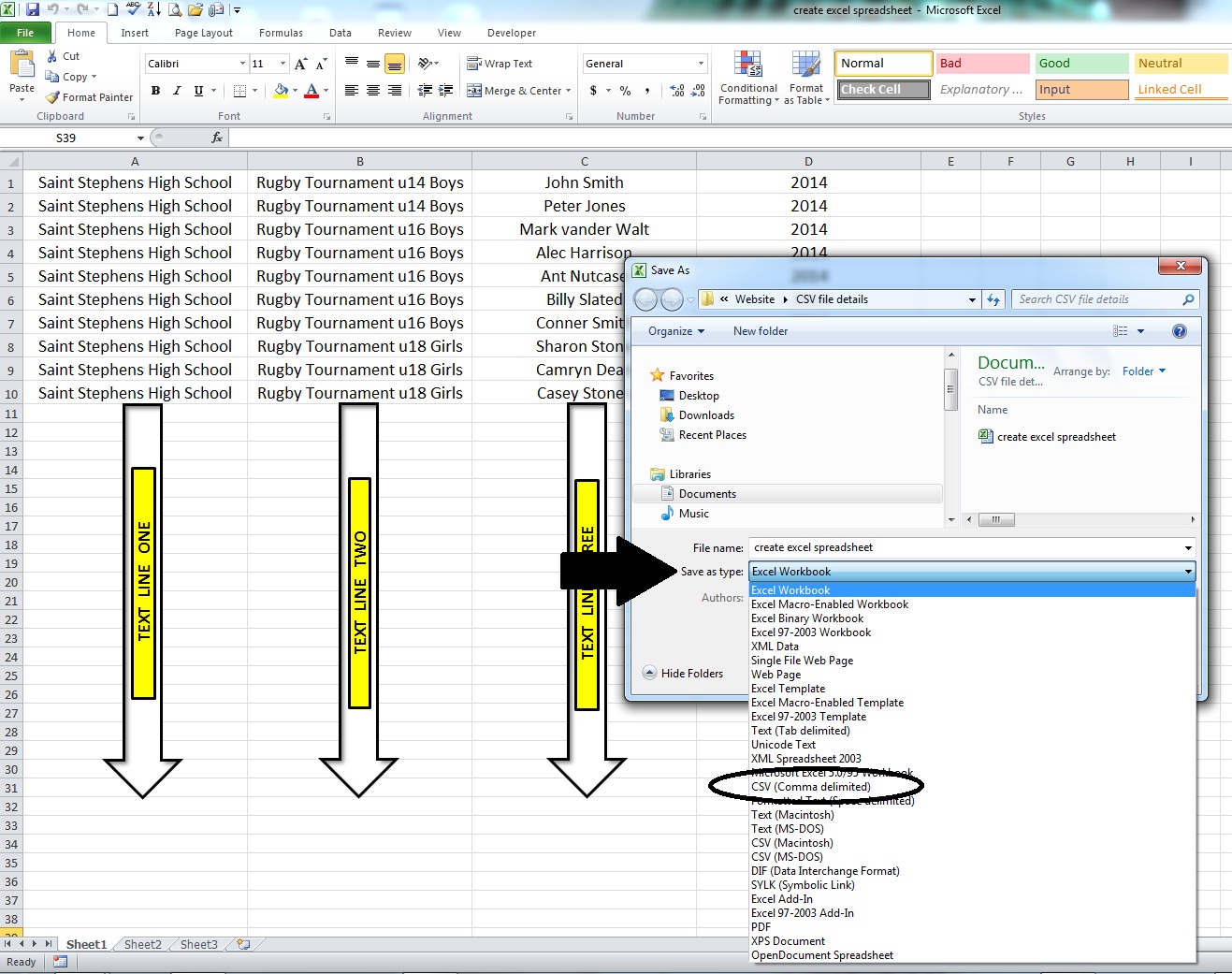Toggle Wrap Text for cells
Viewport: 1232px width, 974px height.
pos(500,64)
